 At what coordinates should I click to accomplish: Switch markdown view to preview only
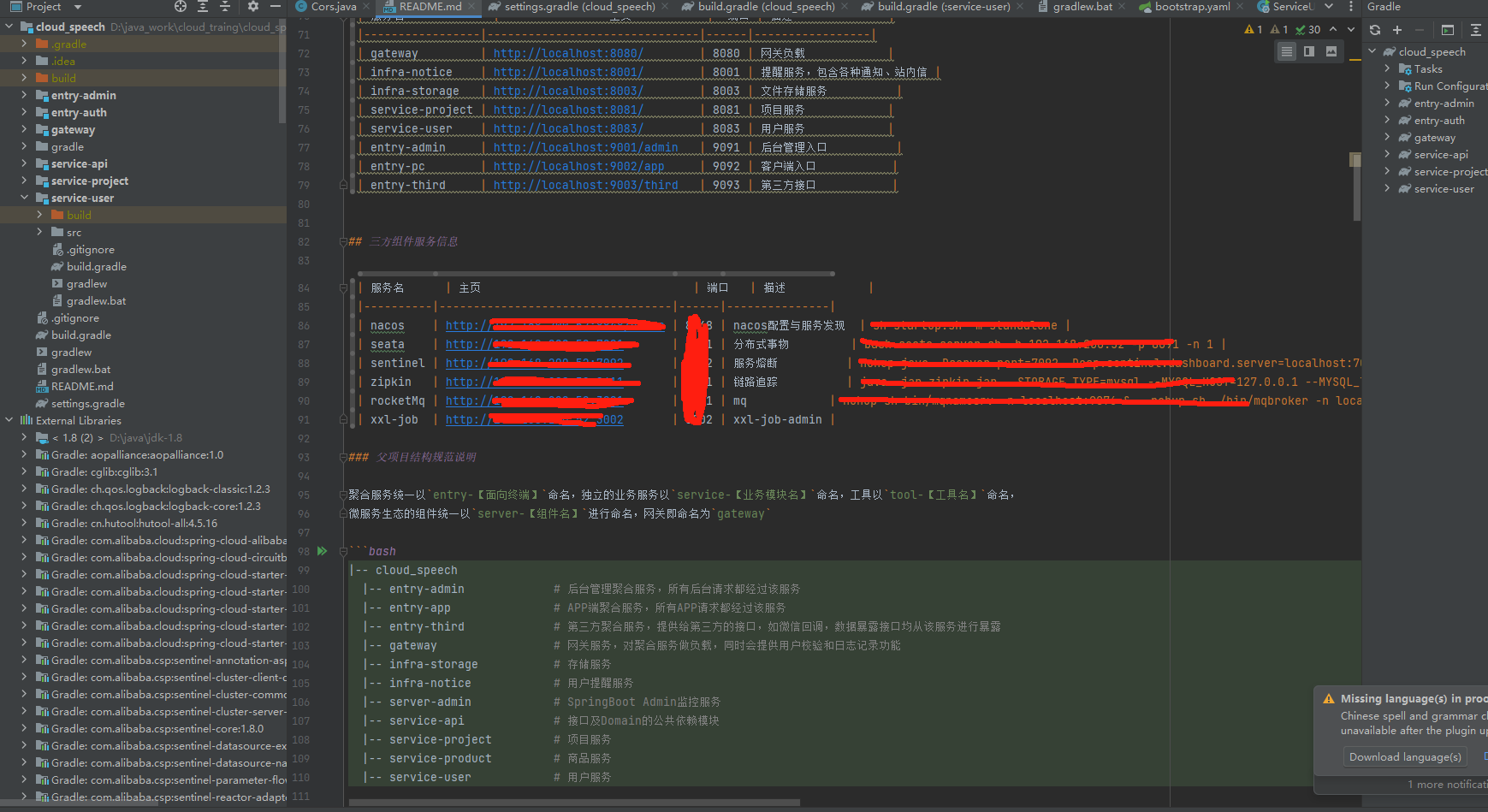pos(1331,51)
